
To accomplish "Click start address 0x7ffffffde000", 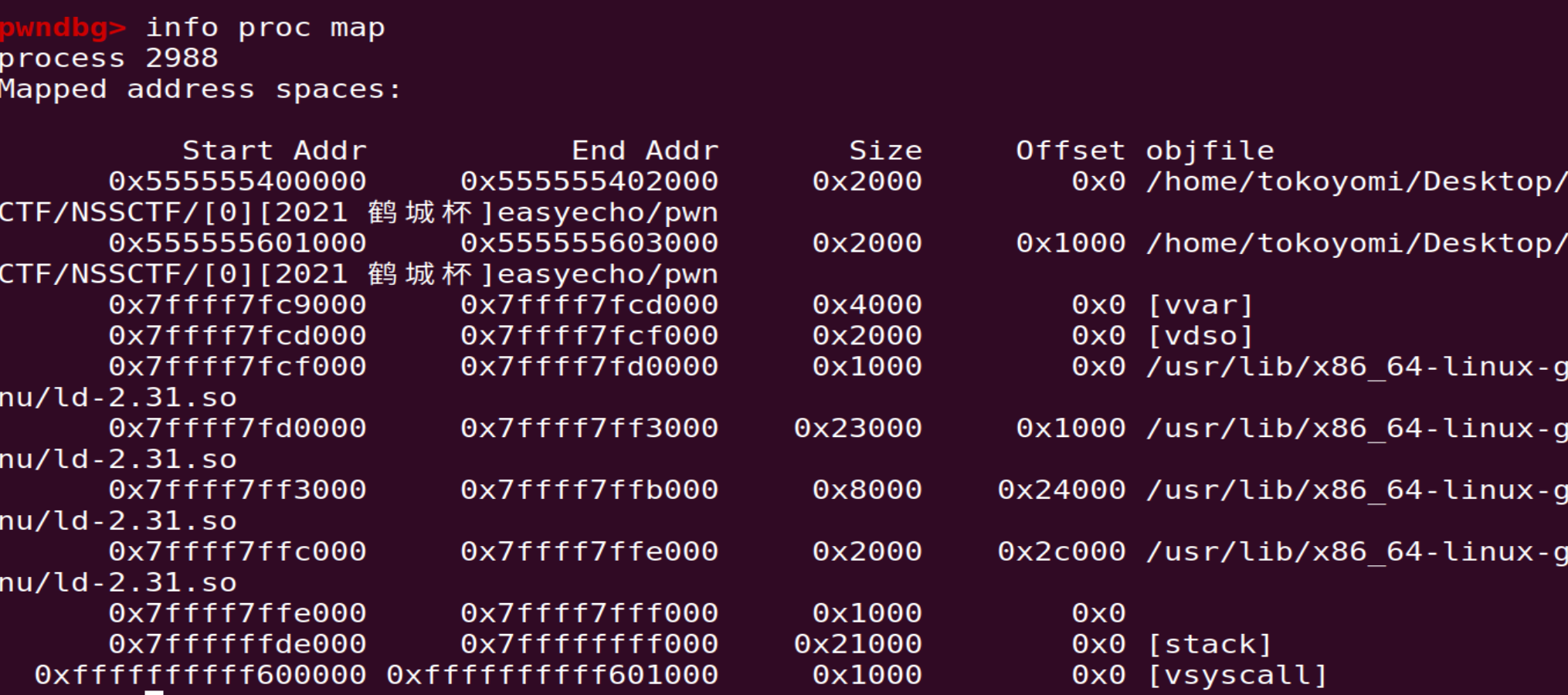I will [x=237, y=644].
